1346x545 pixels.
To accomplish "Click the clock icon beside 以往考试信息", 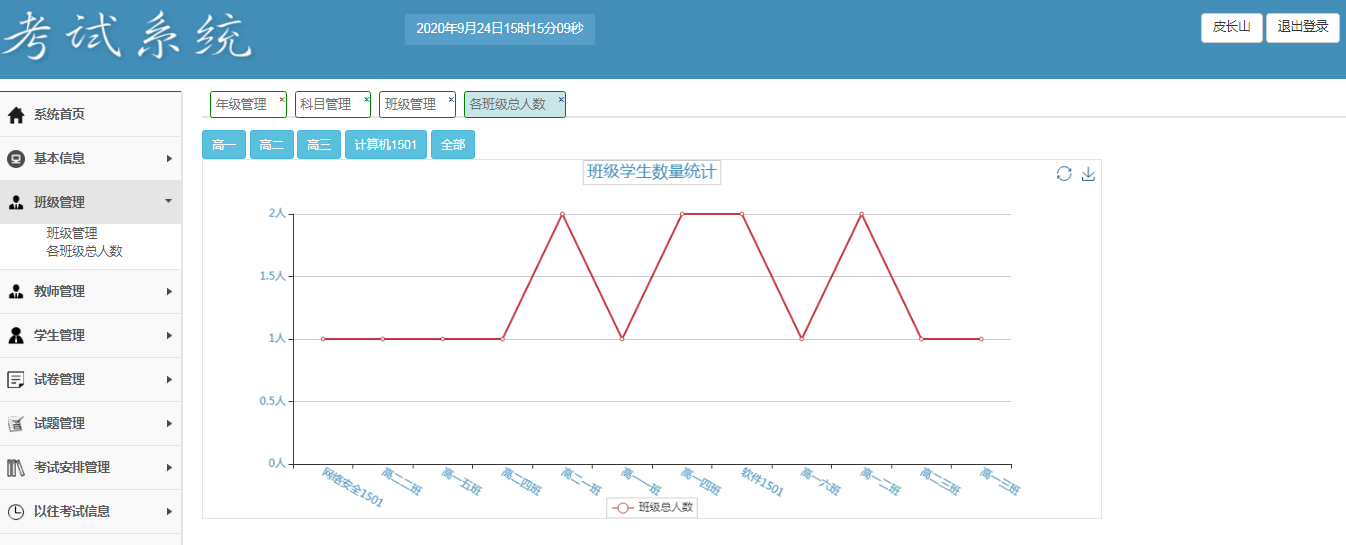I will tap(16, 511).
